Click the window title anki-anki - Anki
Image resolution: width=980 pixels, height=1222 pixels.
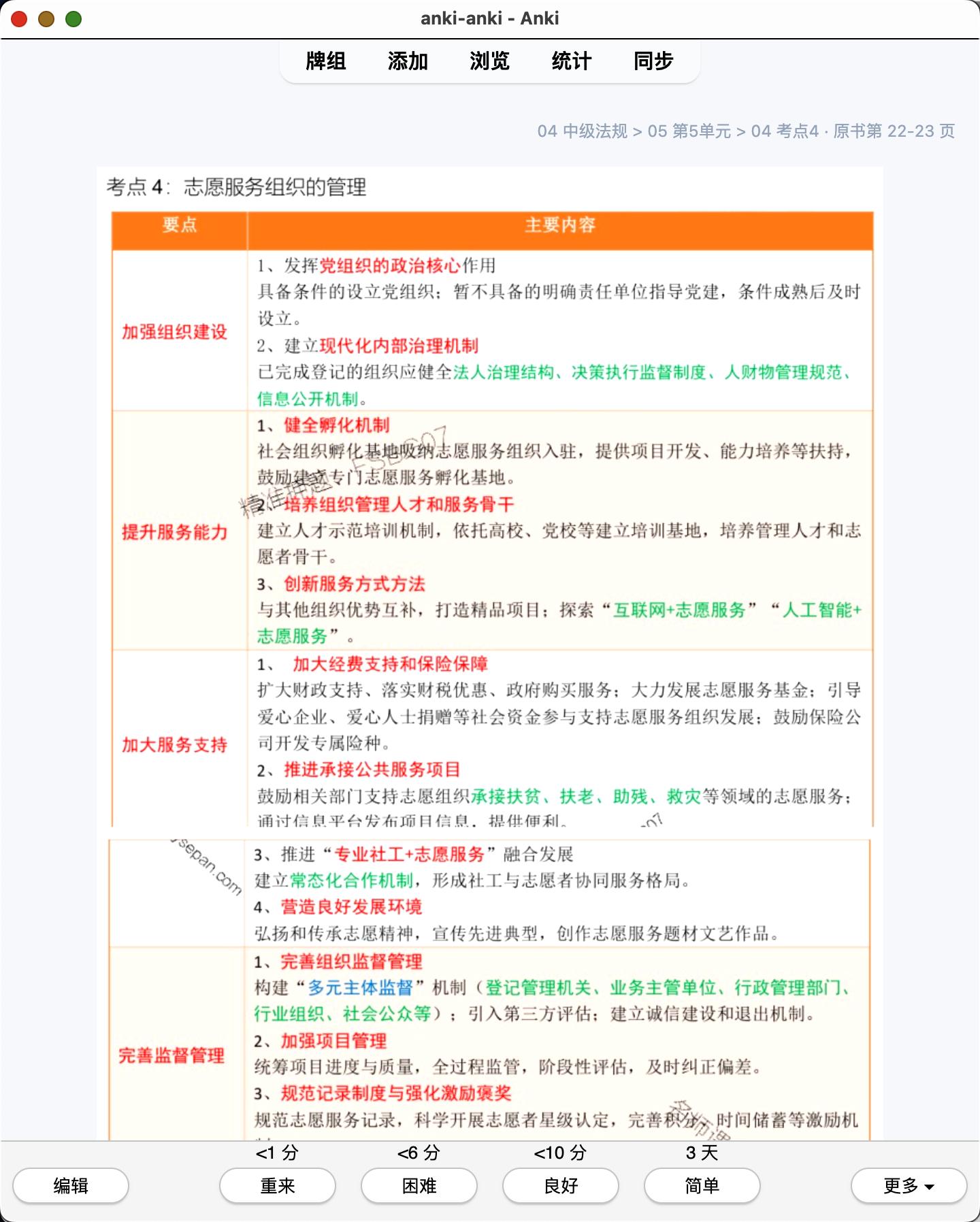pyautogui.click(x=490, y=18)
